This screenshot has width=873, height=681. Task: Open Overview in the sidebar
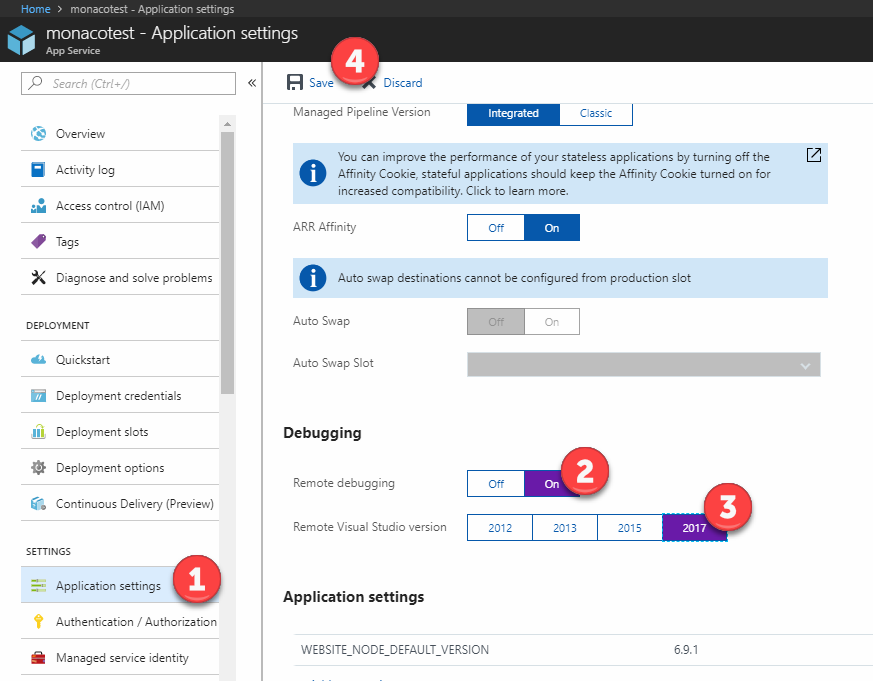[x=120, y=134]
